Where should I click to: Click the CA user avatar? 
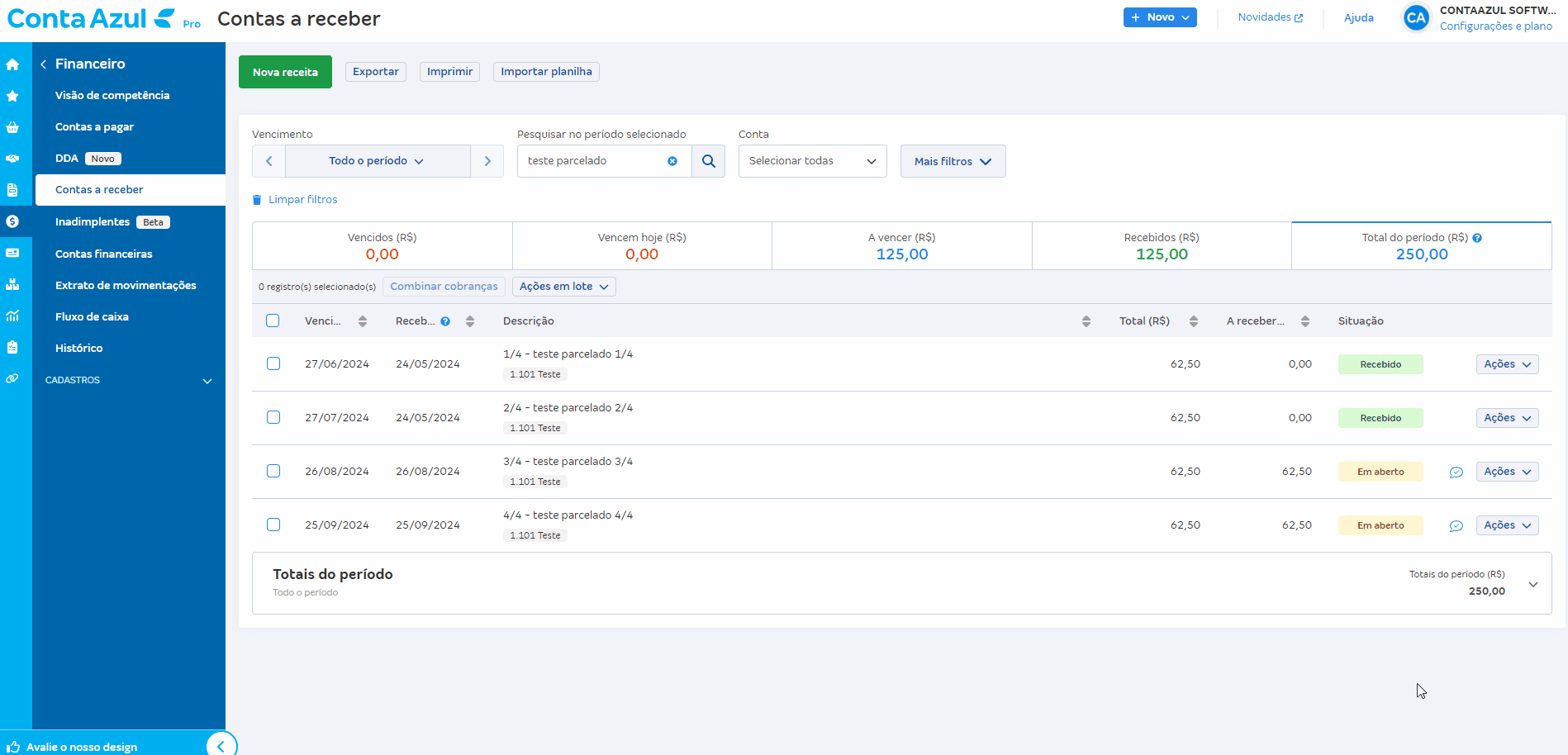point(1416,17)
